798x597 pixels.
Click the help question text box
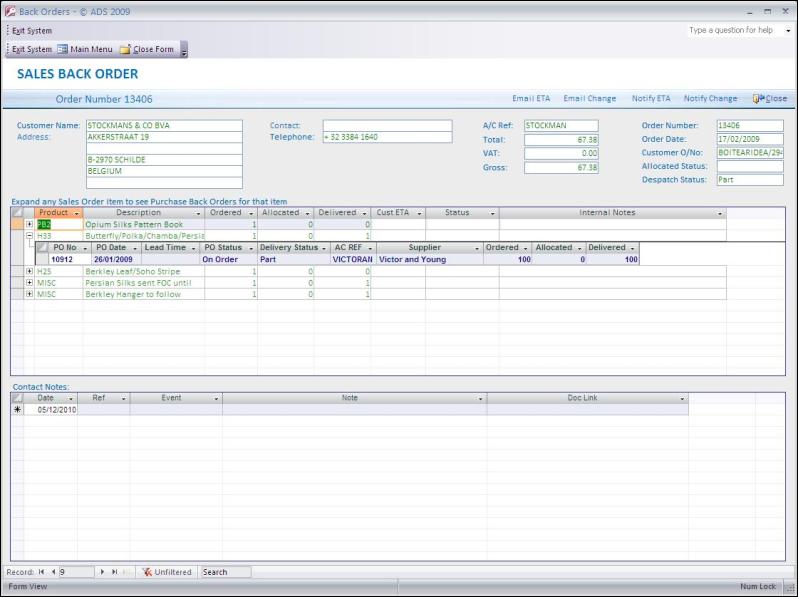coord(734,31)
